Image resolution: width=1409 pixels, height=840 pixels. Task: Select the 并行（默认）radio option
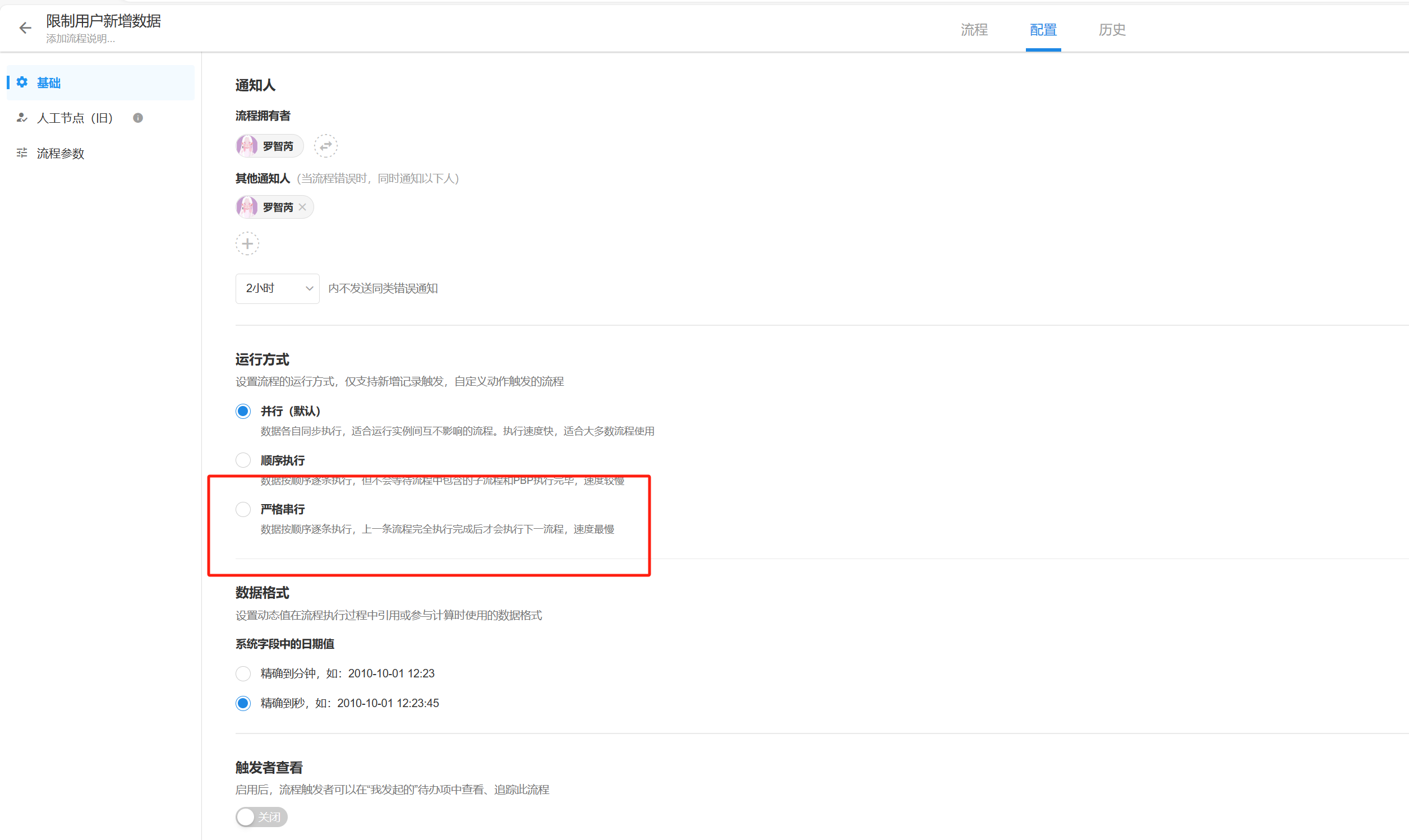tap(243, 411)
